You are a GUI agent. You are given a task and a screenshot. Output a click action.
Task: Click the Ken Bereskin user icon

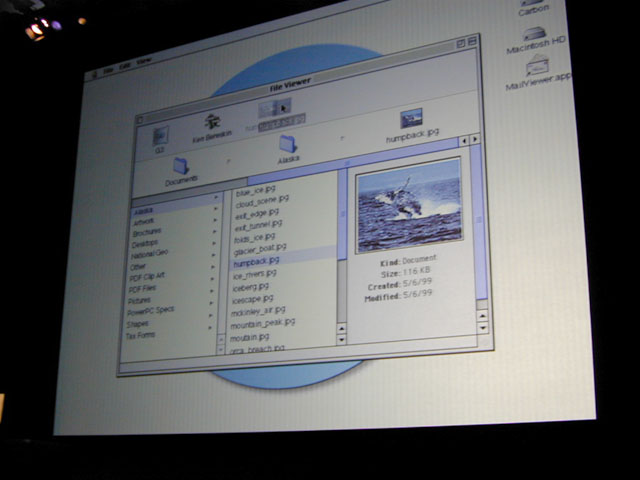tap(213, 124)
